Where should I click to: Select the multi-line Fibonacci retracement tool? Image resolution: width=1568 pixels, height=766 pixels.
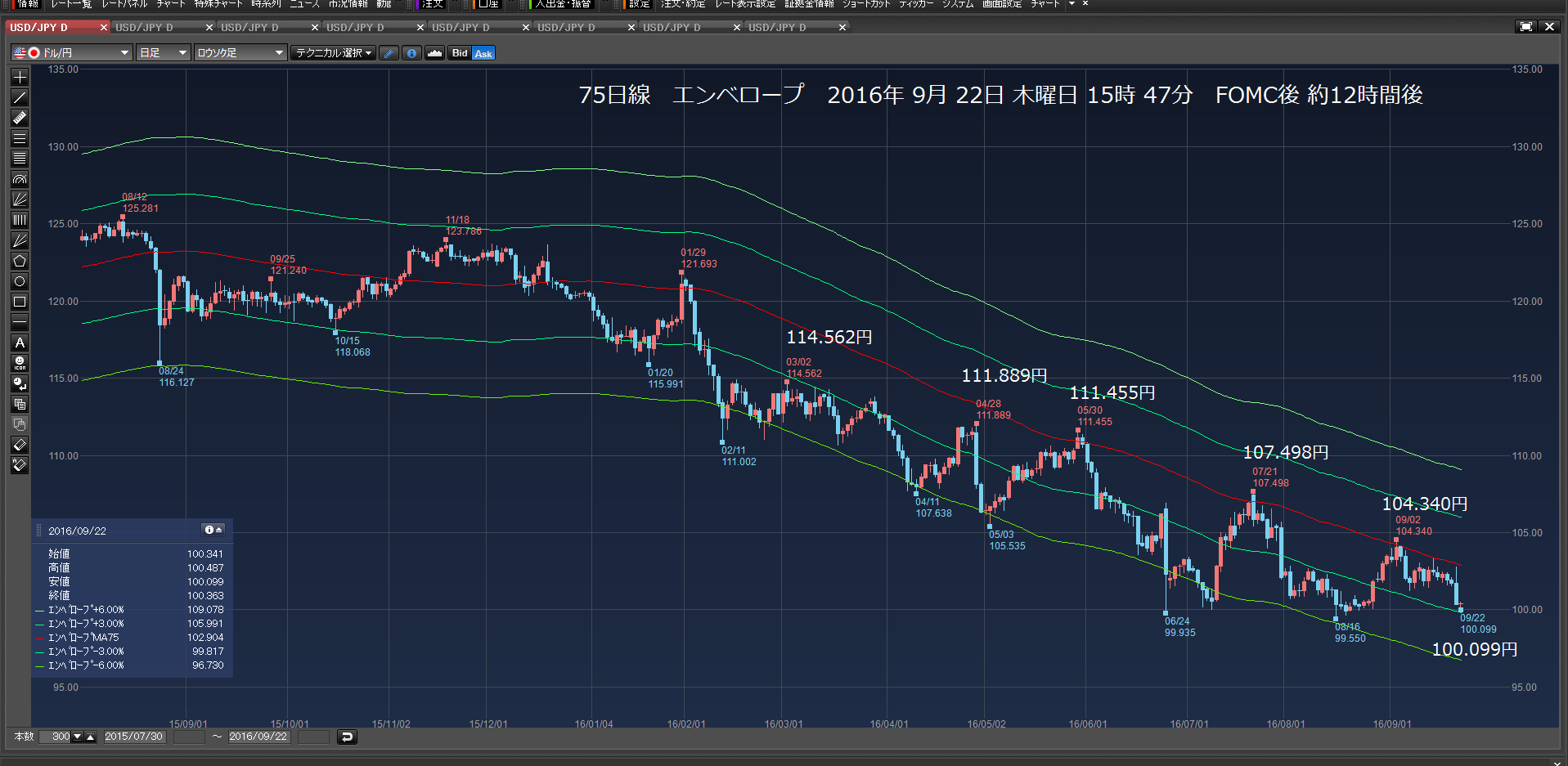[x=20, y=159]
